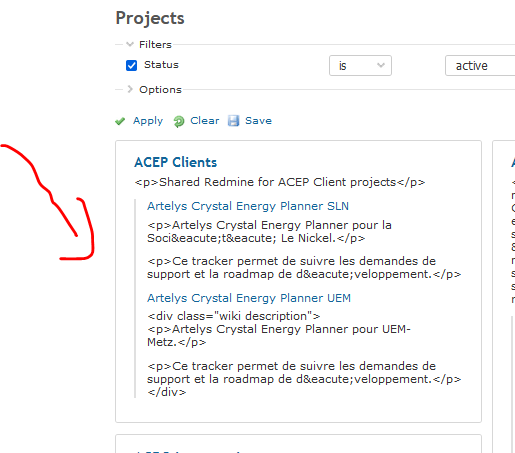Open the ACEP Clients project
Image resolution: width=515 pixels, height=453 pixels.
tap(176, 162)
